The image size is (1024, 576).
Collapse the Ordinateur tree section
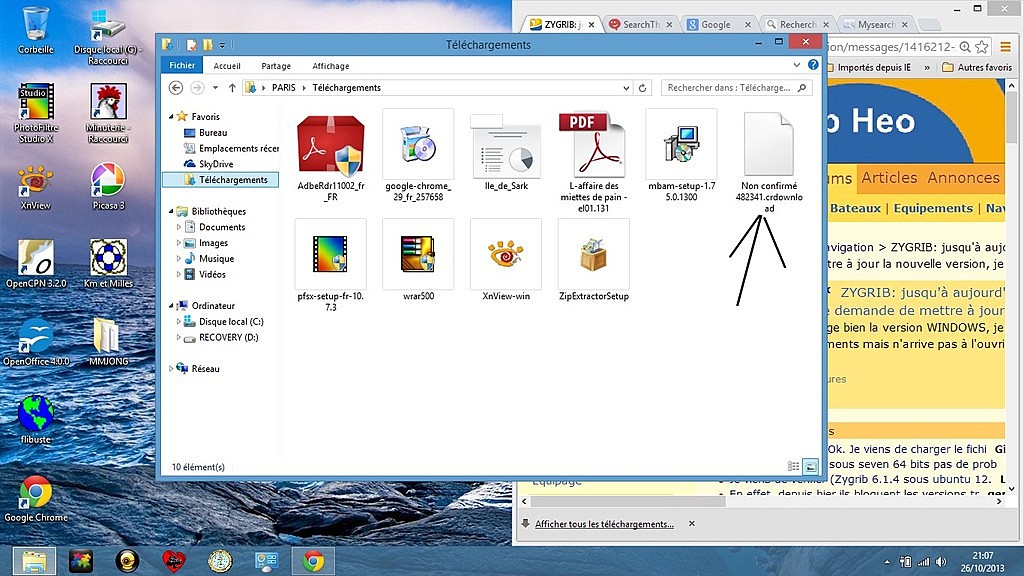171,305
